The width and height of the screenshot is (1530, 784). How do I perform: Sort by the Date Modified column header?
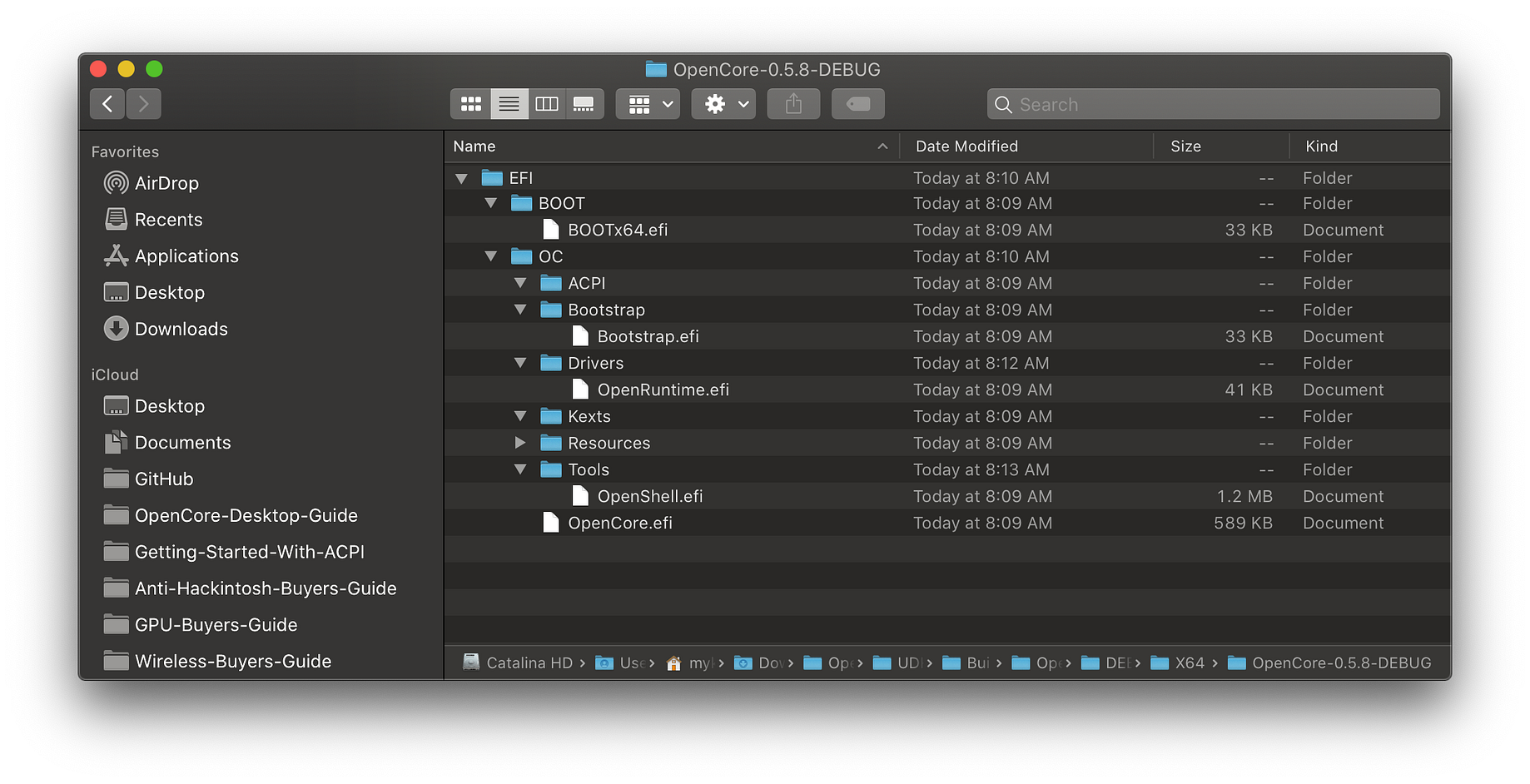1027,146
